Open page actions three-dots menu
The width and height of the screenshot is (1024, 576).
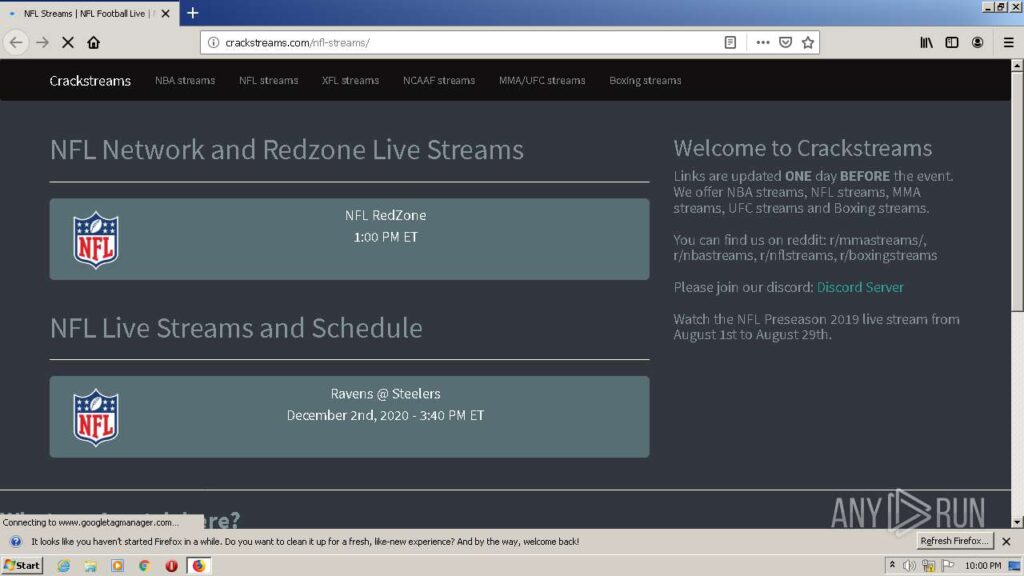(x=762, y=42)
